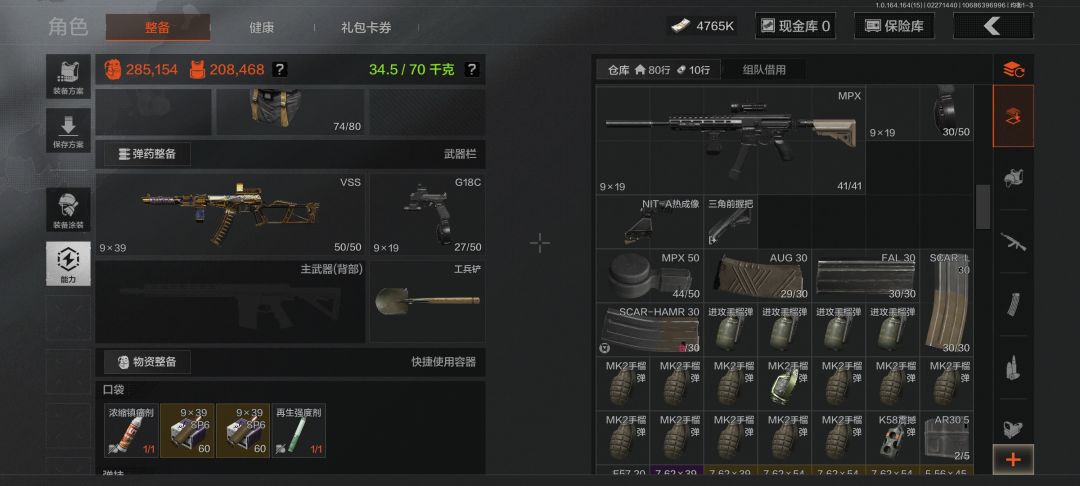Click the 保存方案 save loadout icon

point(68,130)
